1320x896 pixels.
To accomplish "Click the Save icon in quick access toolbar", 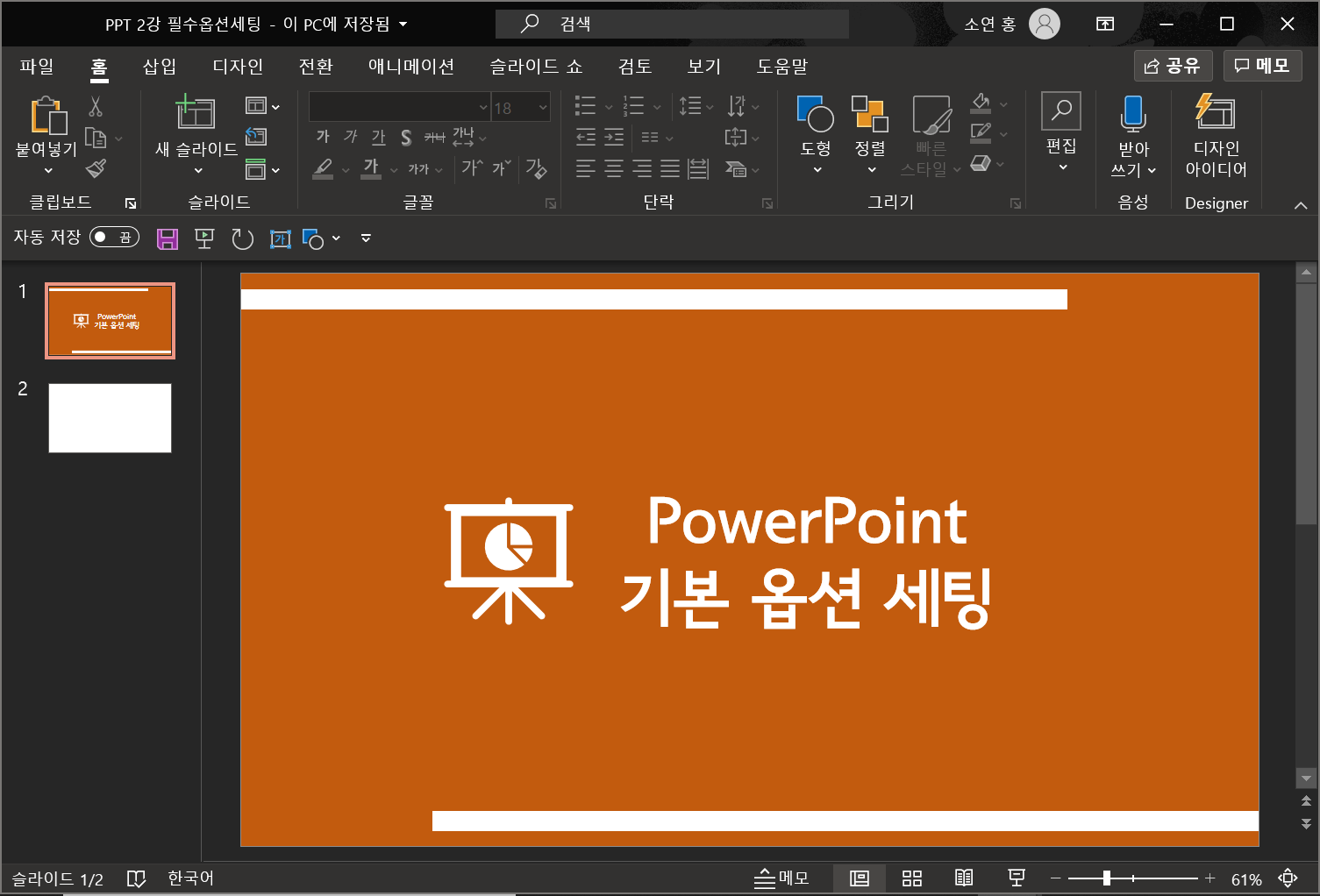I will tap(168, 238).
